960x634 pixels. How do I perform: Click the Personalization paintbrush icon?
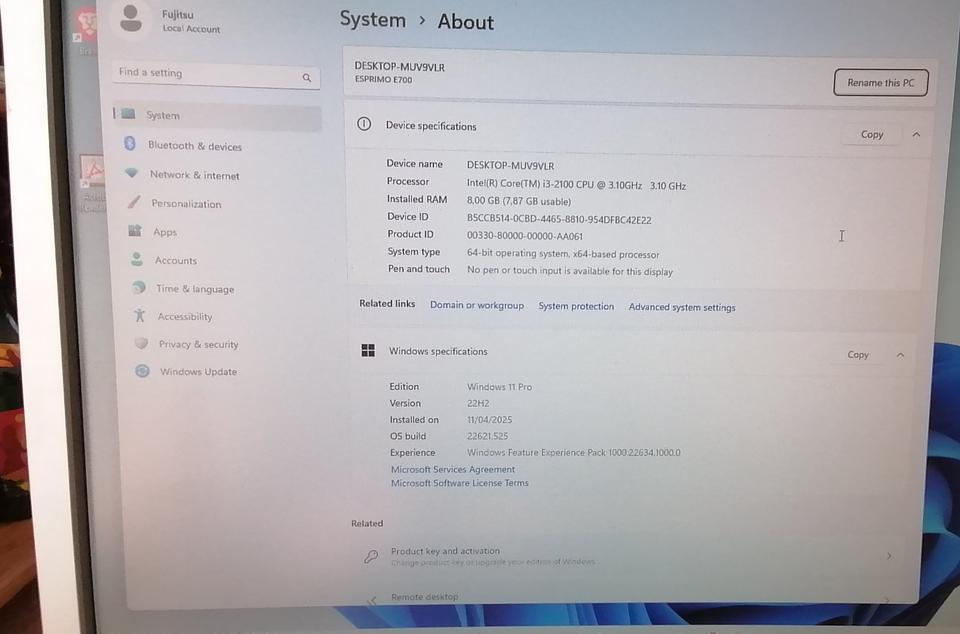[134, 201]
